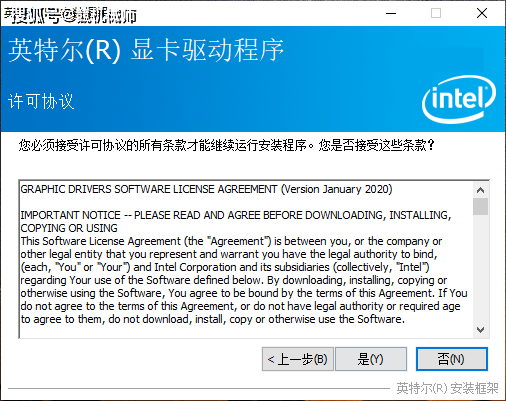Image resolution: width=506 pixels, height=401 pixels.
Task: Click the license scrollbar thumb
Action: [x=480, y=207]
